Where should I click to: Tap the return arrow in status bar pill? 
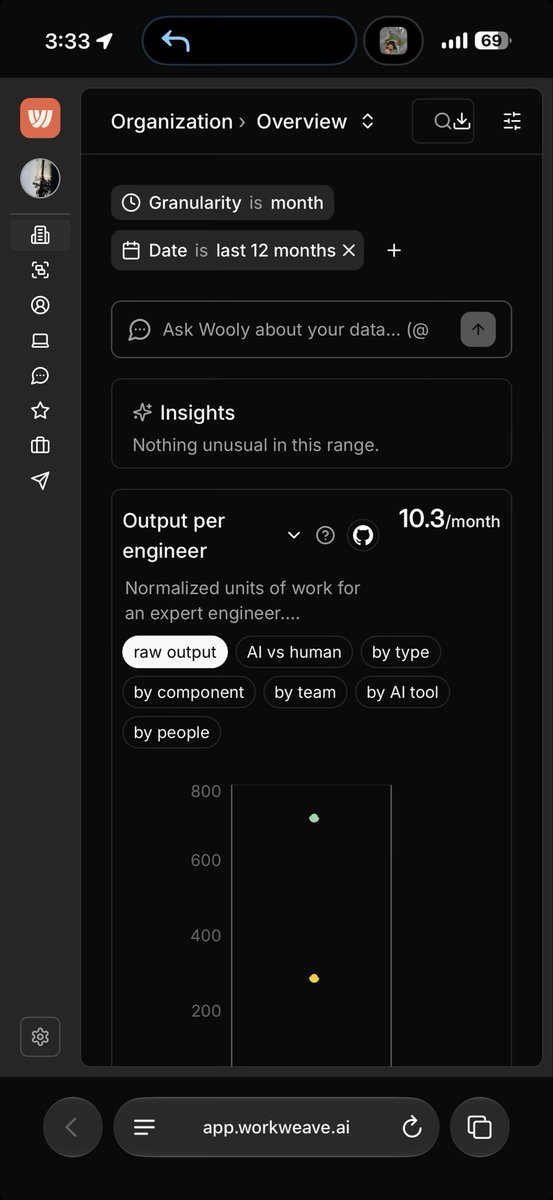(176, 41)
